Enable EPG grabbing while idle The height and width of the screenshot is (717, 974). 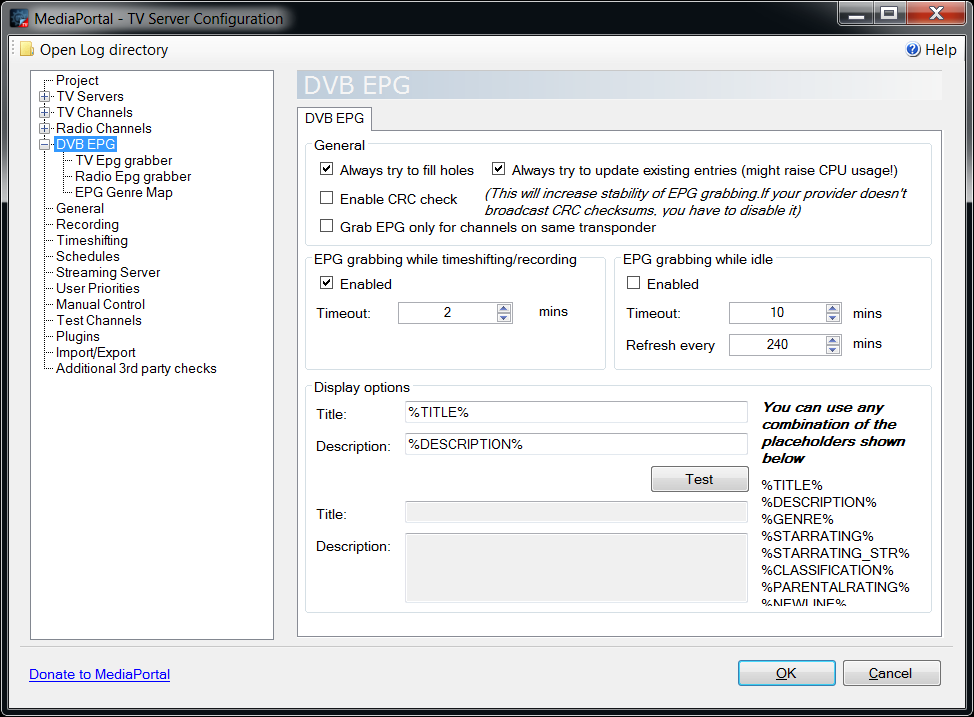[x=634, y=284]
